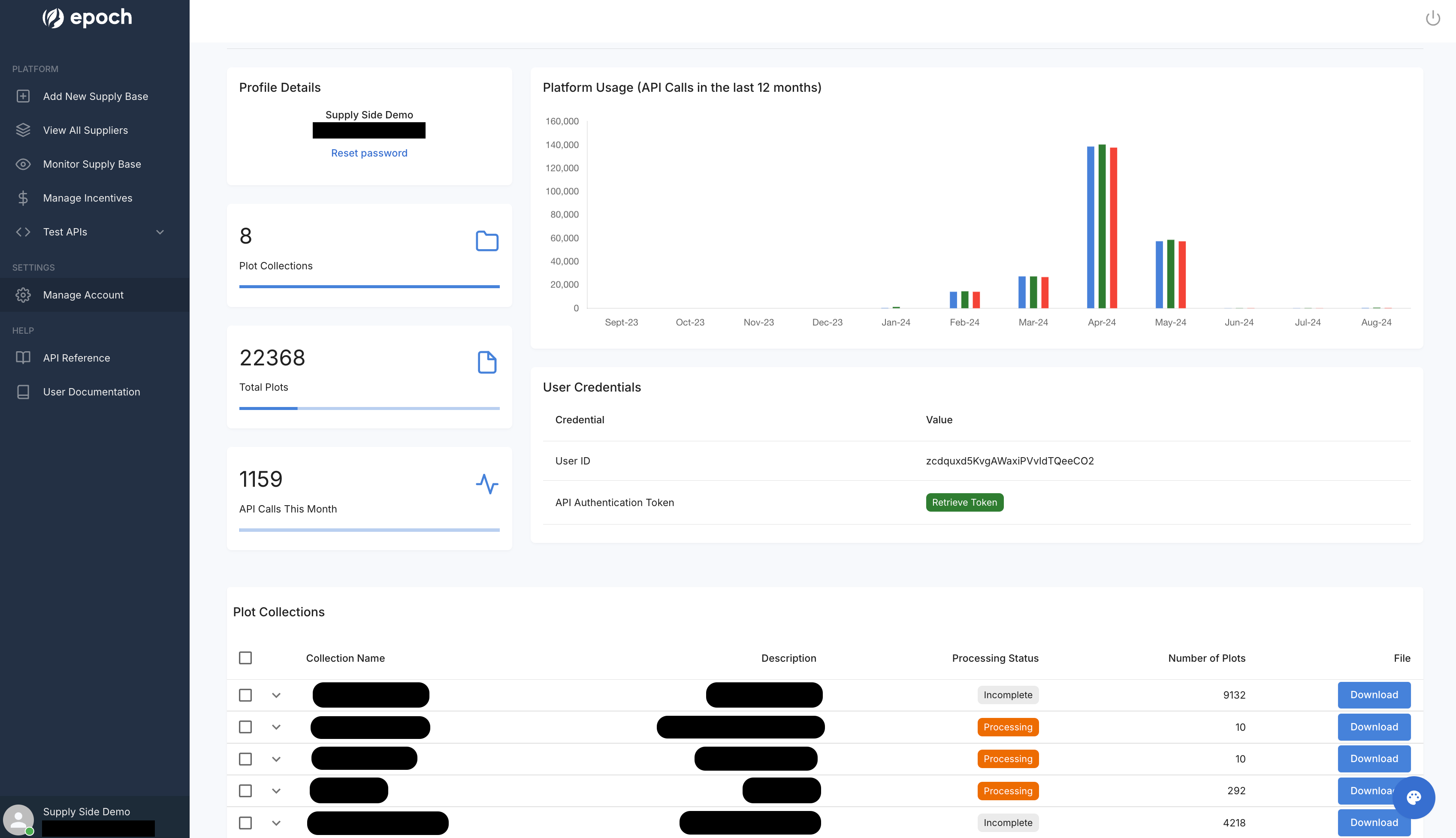Click the Monitor Supply Base eye icon
The width and height of the screenshot is (1456, 838).
[23, 164]
